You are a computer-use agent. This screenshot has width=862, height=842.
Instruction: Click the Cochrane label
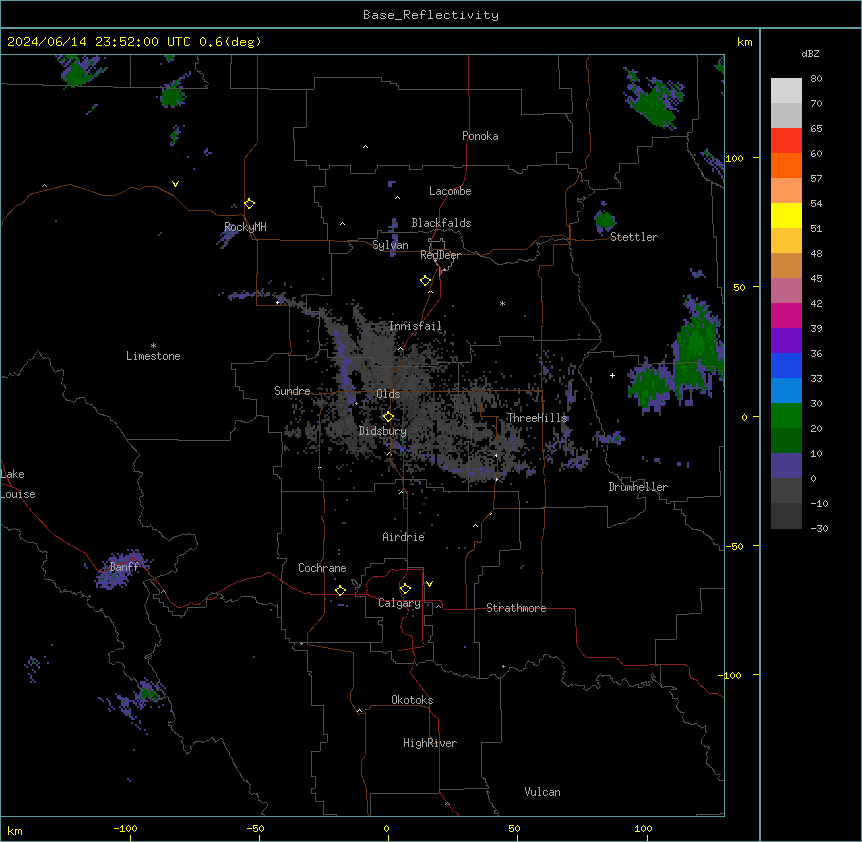322,568
